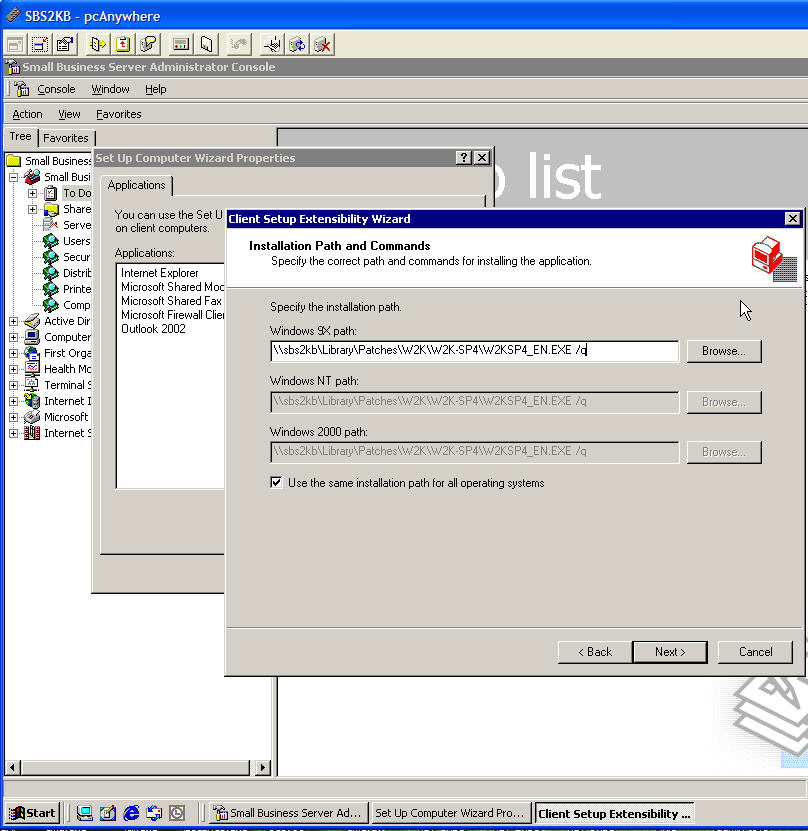Open the Window menu
808x831 pixels.
click(110, 89)
